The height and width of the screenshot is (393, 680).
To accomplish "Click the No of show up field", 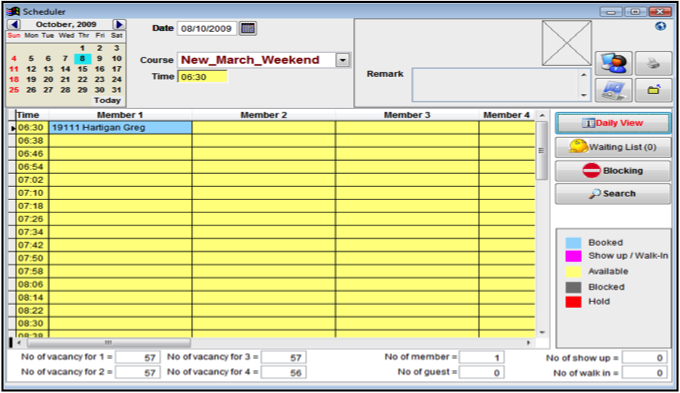I will click(x=644, y=358).
